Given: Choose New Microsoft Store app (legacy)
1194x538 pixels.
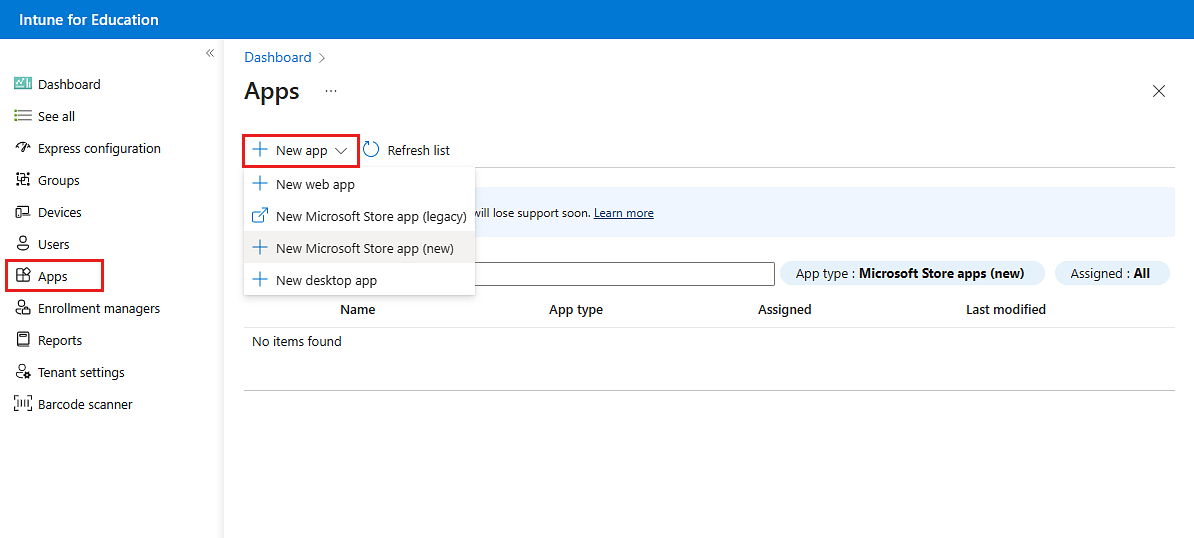Looking at the screenshot, I should pos(359,216).
